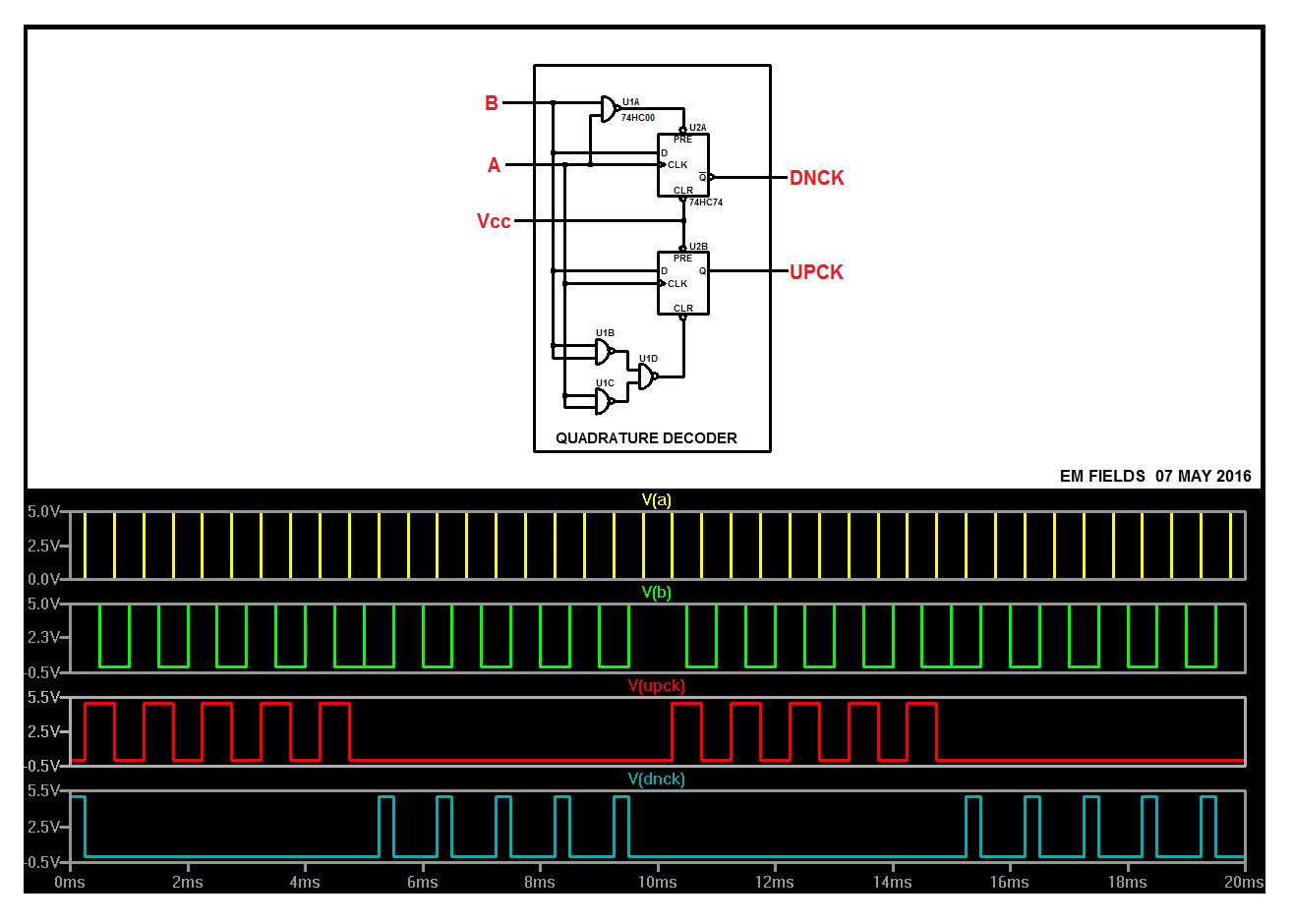Select the V(upck) trace label
Image resolution: width=1294 pixels, height=924 pixels.
tap(657, 685)
